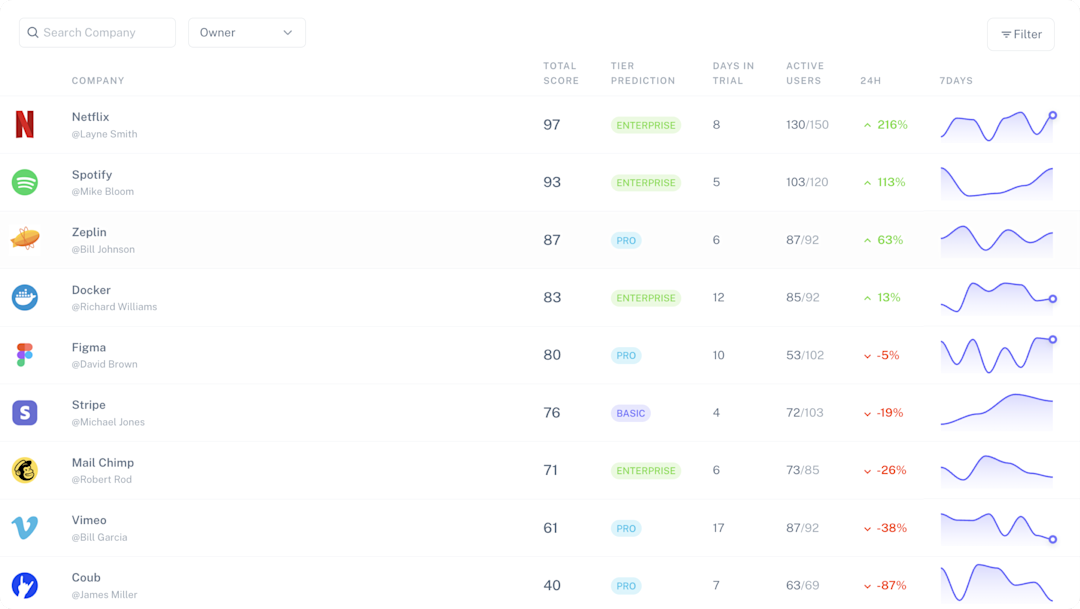Image resolution: width=1080 pixels, height=609 pixels.
Task: Click Spotify's ENTERPRISE tier badge
Action: tap(645, 183)
